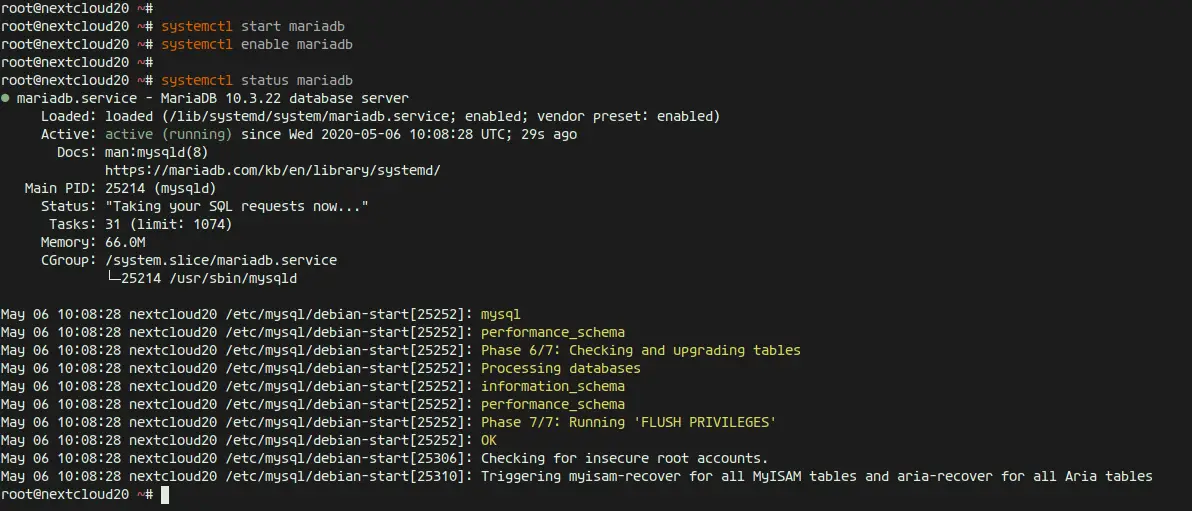Click 'Checking for insecure root accounts.' log line
The width and height of the screenshot is (1192, 511).
(x=625, y=459)
